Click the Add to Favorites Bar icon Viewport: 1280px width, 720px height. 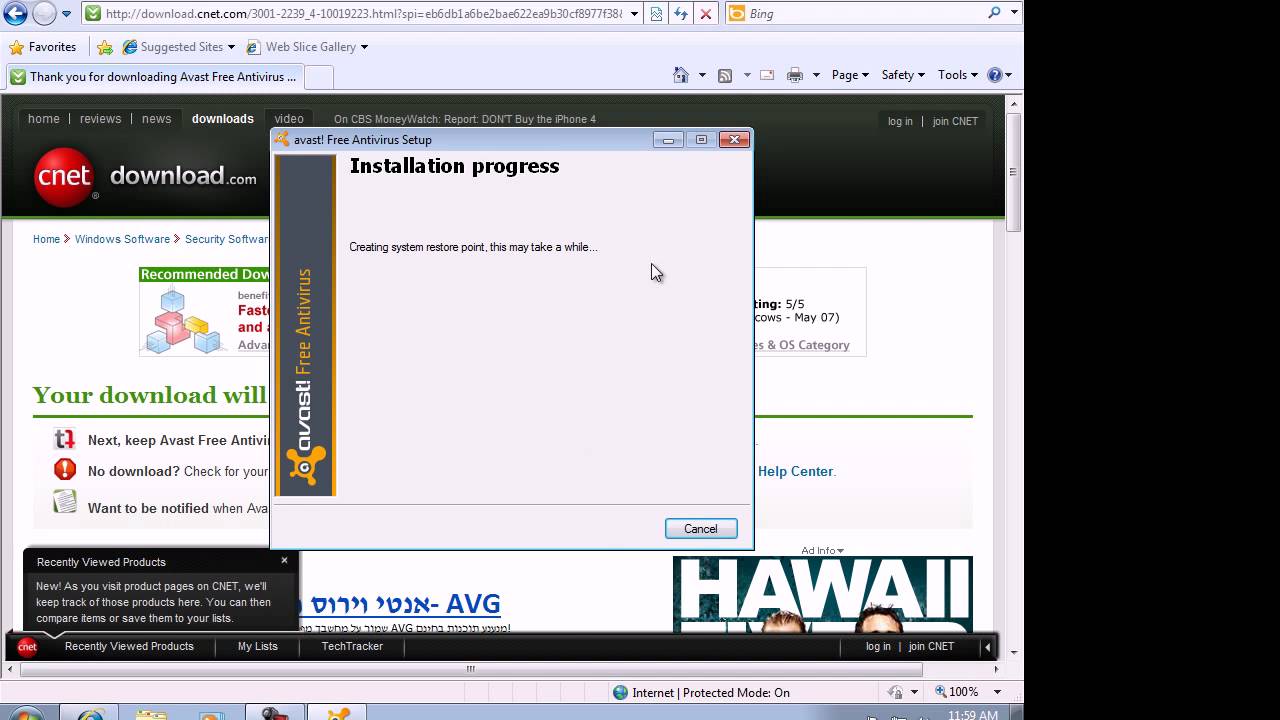coord(104,47)
